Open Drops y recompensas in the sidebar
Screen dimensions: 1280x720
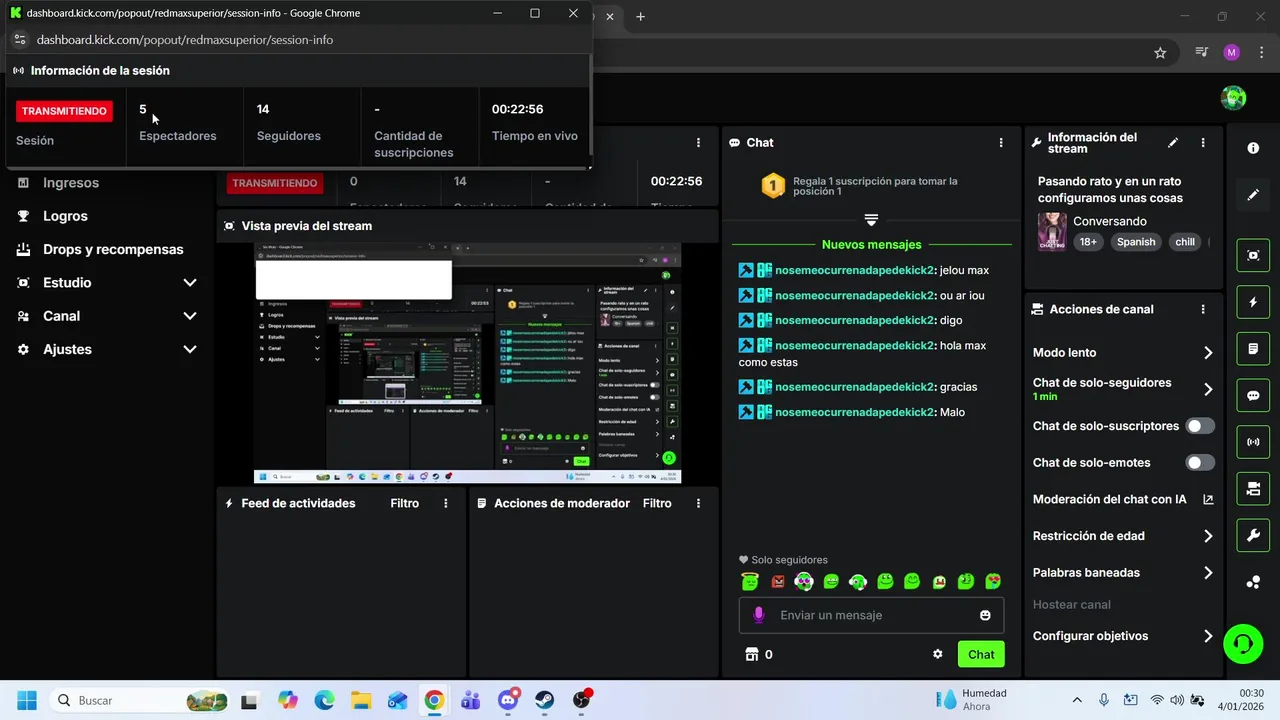pos(113,249)
